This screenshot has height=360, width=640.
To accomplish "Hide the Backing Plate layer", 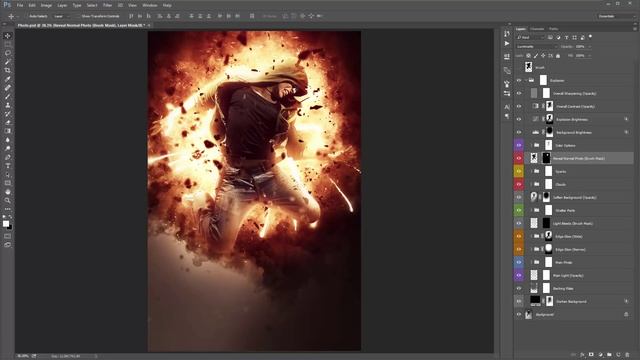I will [519, 289].
